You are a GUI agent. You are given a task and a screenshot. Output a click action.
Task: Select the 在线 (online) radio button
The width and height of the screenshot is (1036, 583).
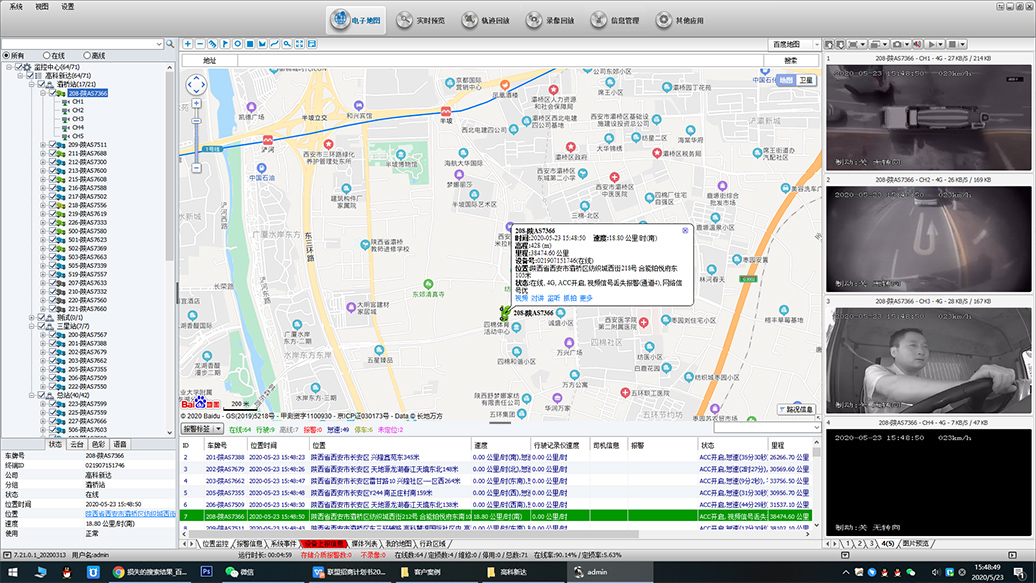(x=47, y=55)
